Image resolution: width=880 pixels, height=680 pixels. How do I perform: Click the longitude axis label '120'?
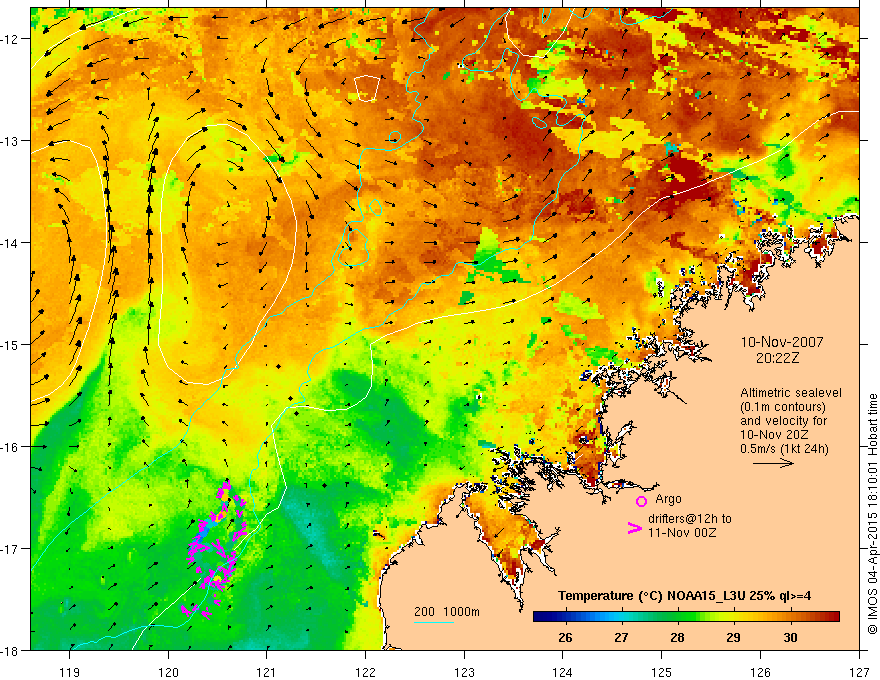tap(168, 672)
